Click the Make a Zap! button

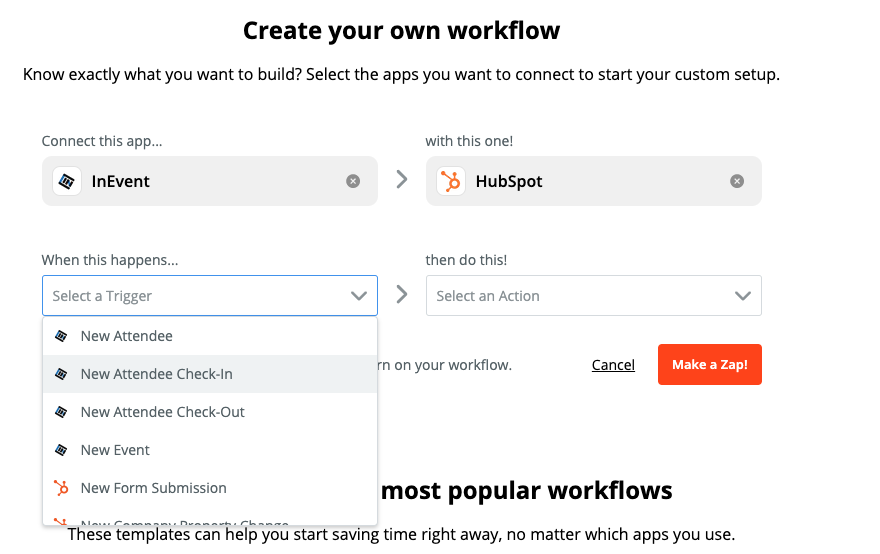click(710, 364)
